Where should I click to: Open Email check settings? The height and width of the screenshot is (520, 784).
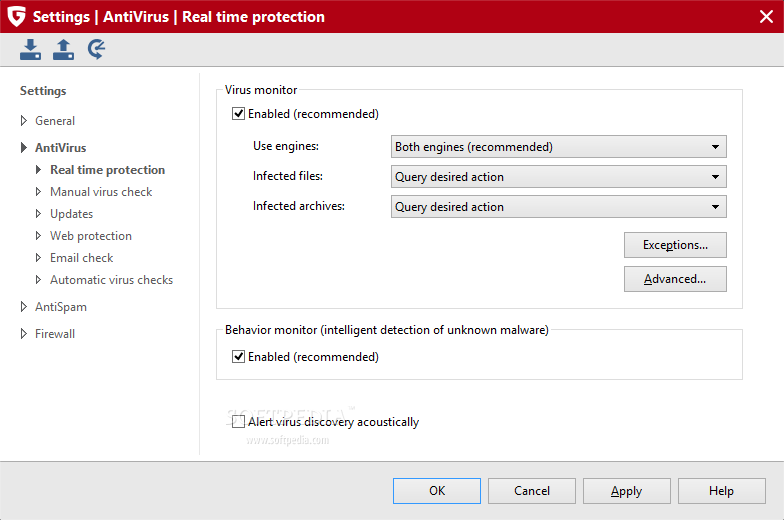(82, 258)
